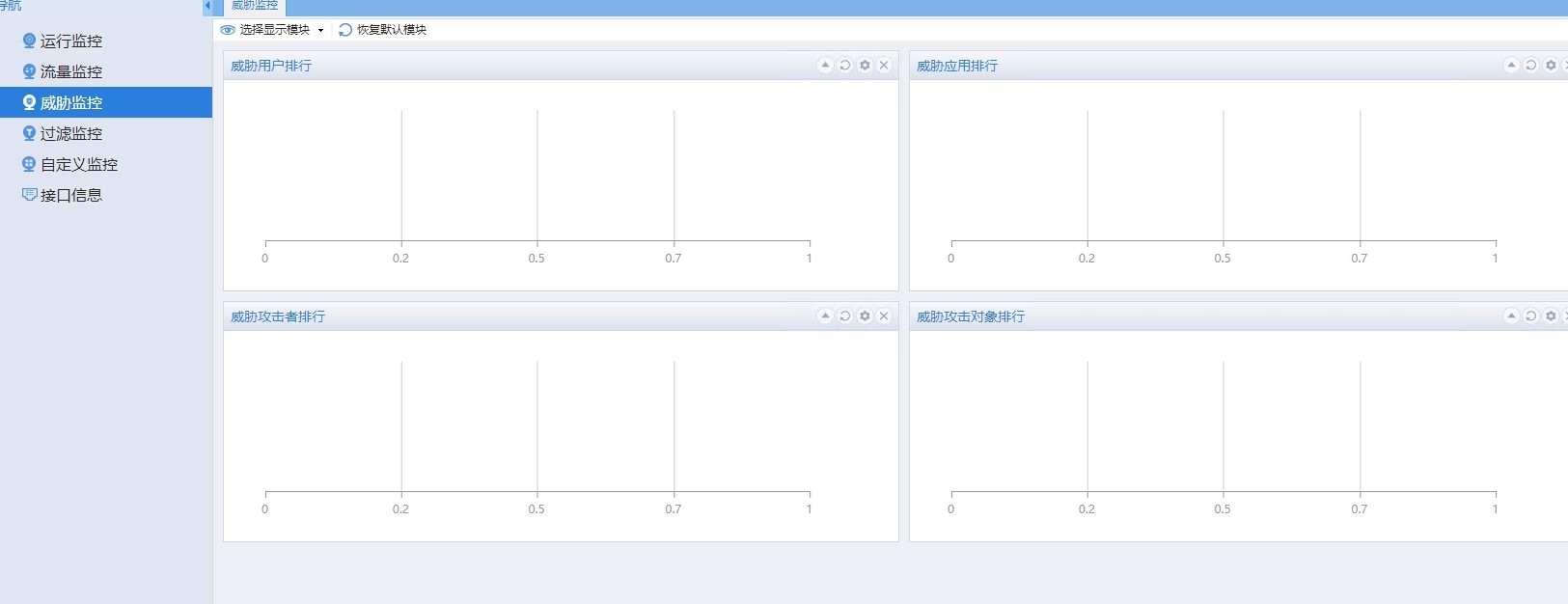The width and height of the screenshot is (1568, 604).
Task: Click the 威胁攻击对象排行 panel title
Action: (971, 316)
